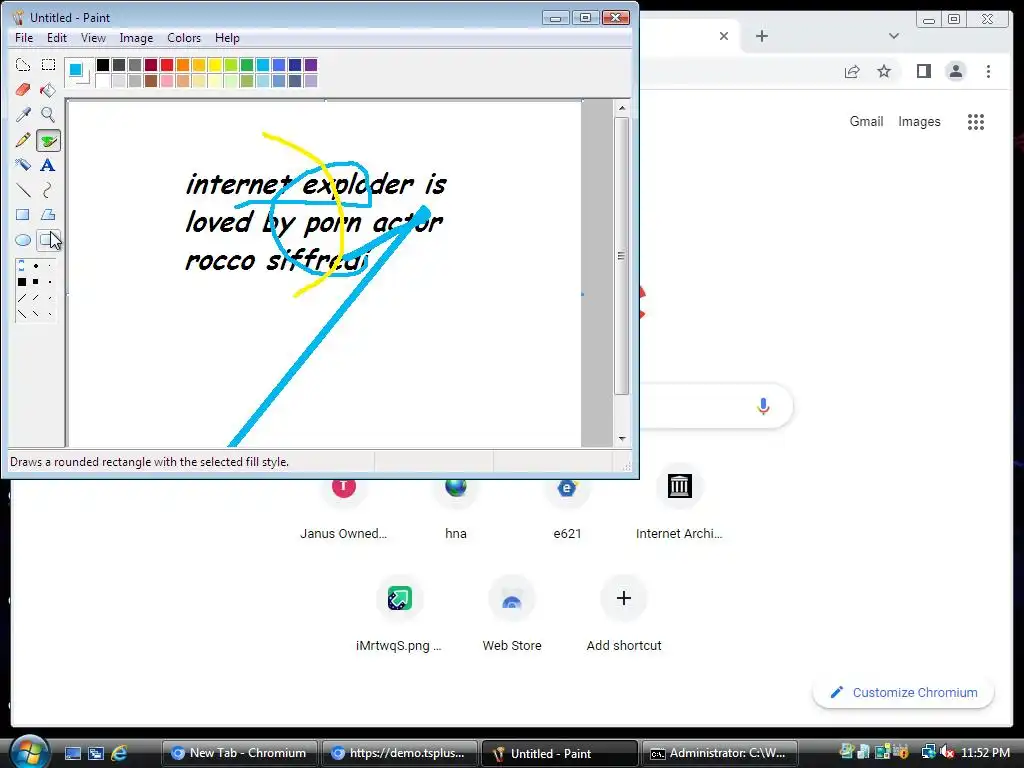This screenshot has height=768, width=1024.
Task: Click Customize Chromium button
Action: (903, 692)
